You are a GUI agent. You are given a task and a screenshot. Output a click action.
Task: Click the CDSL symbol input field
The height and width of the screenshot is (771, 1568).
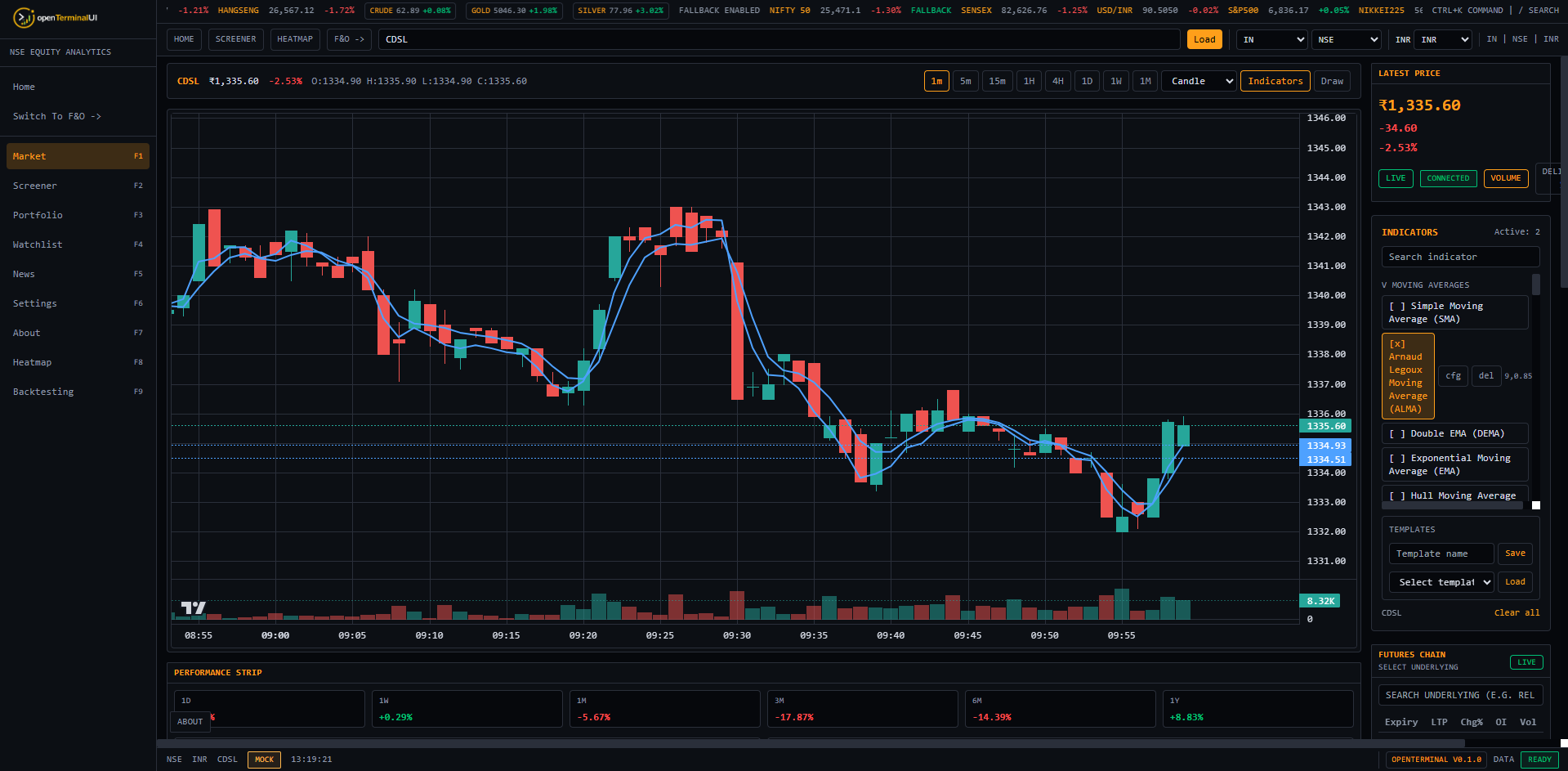pos(779,39)
